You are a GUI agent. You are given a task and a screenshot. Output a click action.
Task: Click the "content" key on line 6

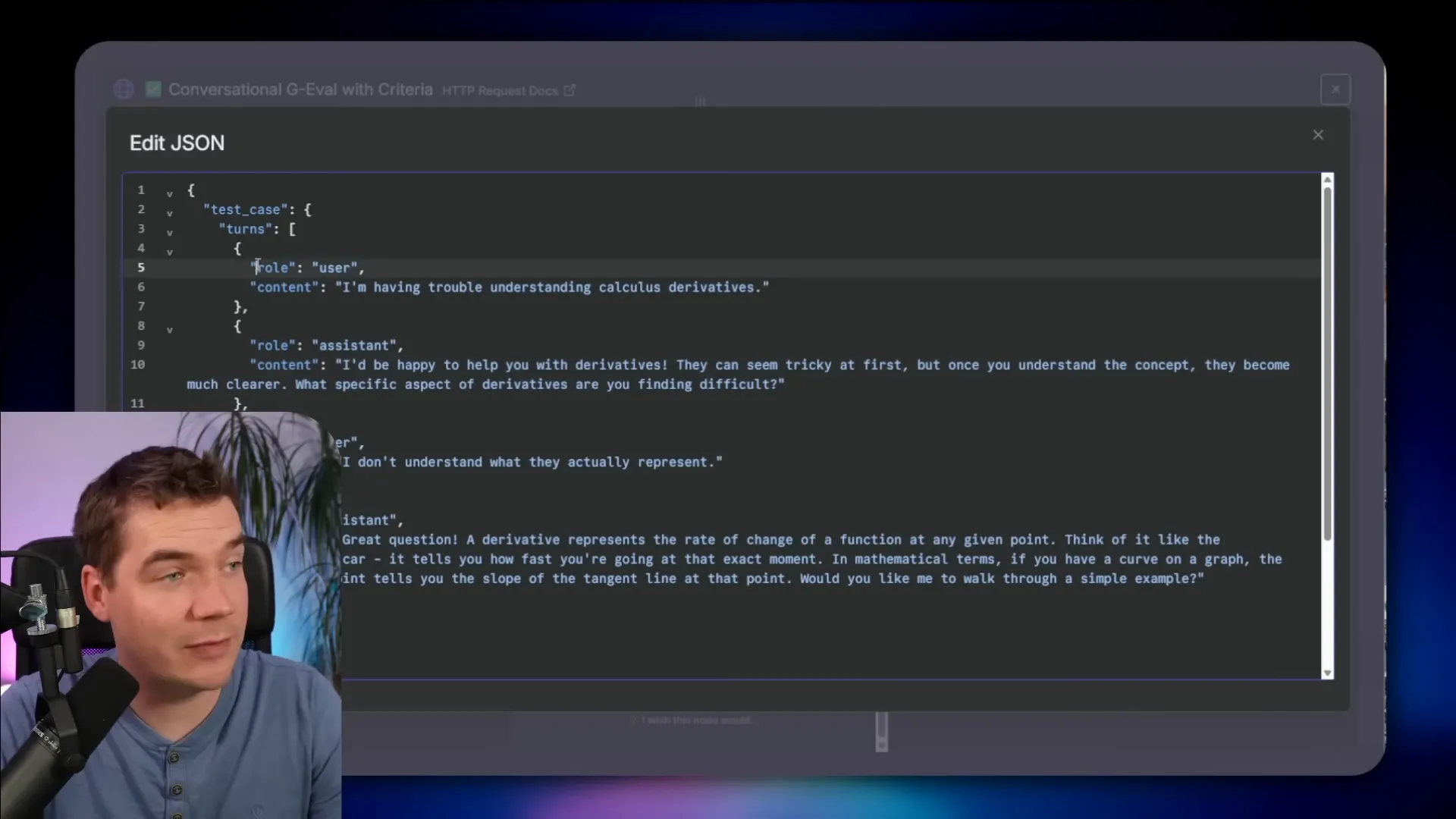pos(284,287)
